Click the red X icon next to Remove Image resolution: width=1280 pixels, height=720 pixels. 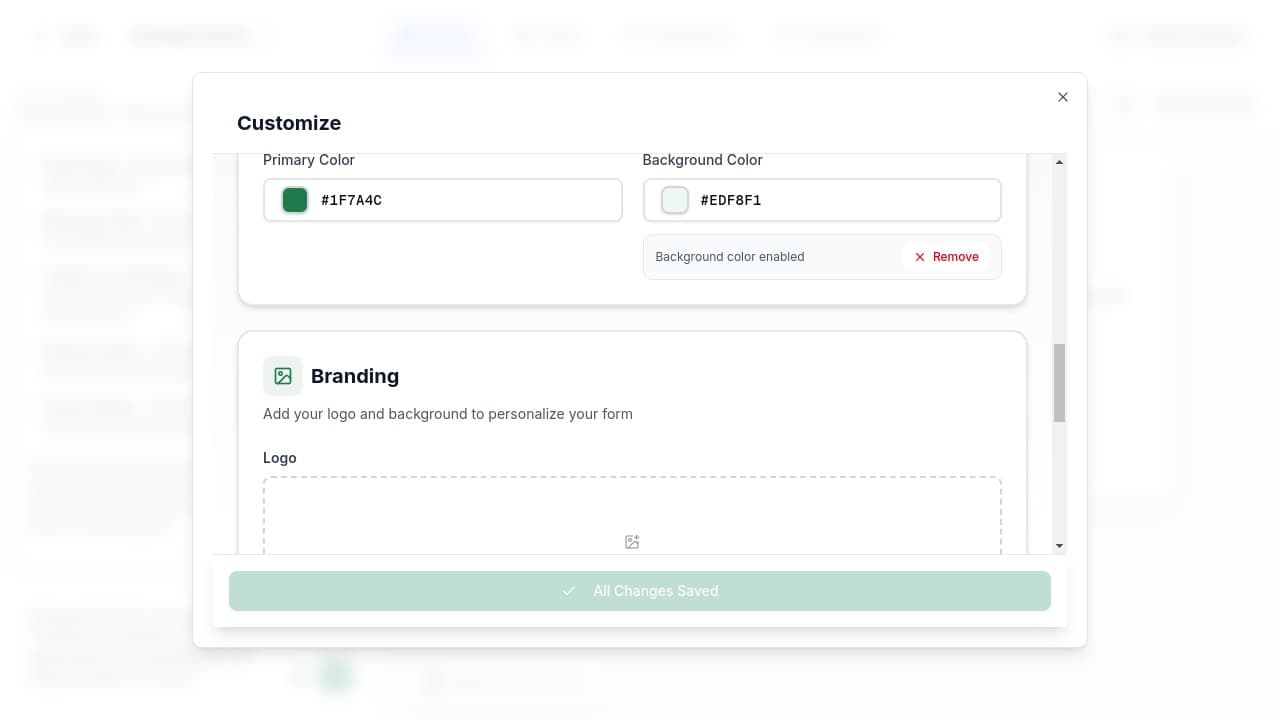click(x=919, y=257)
